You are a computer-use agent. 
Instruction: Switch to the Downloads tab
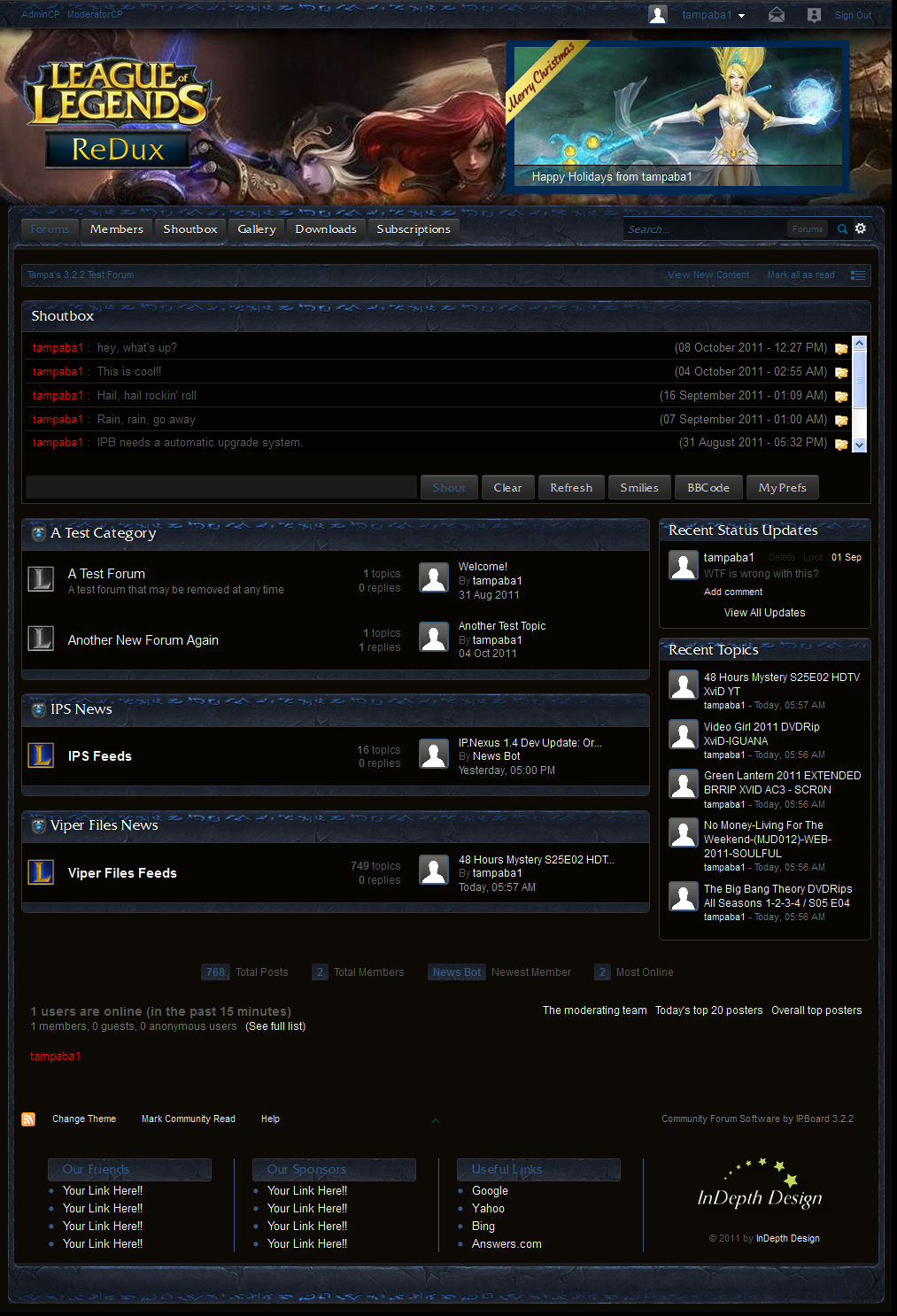point(326,228)
